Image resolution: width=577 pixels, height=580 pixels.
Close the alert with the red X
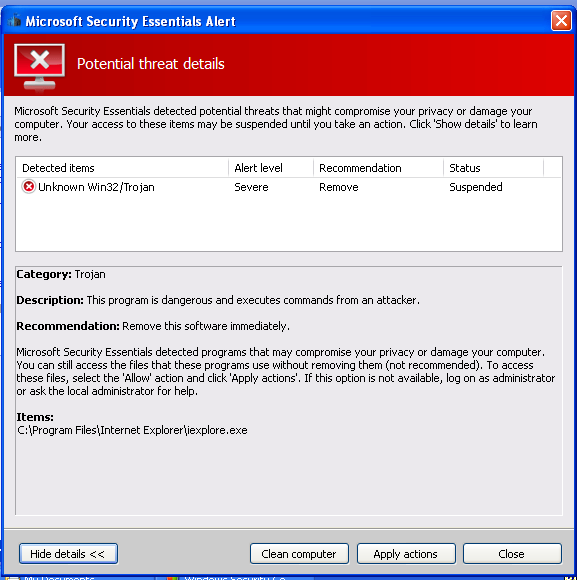pos(561,20)
